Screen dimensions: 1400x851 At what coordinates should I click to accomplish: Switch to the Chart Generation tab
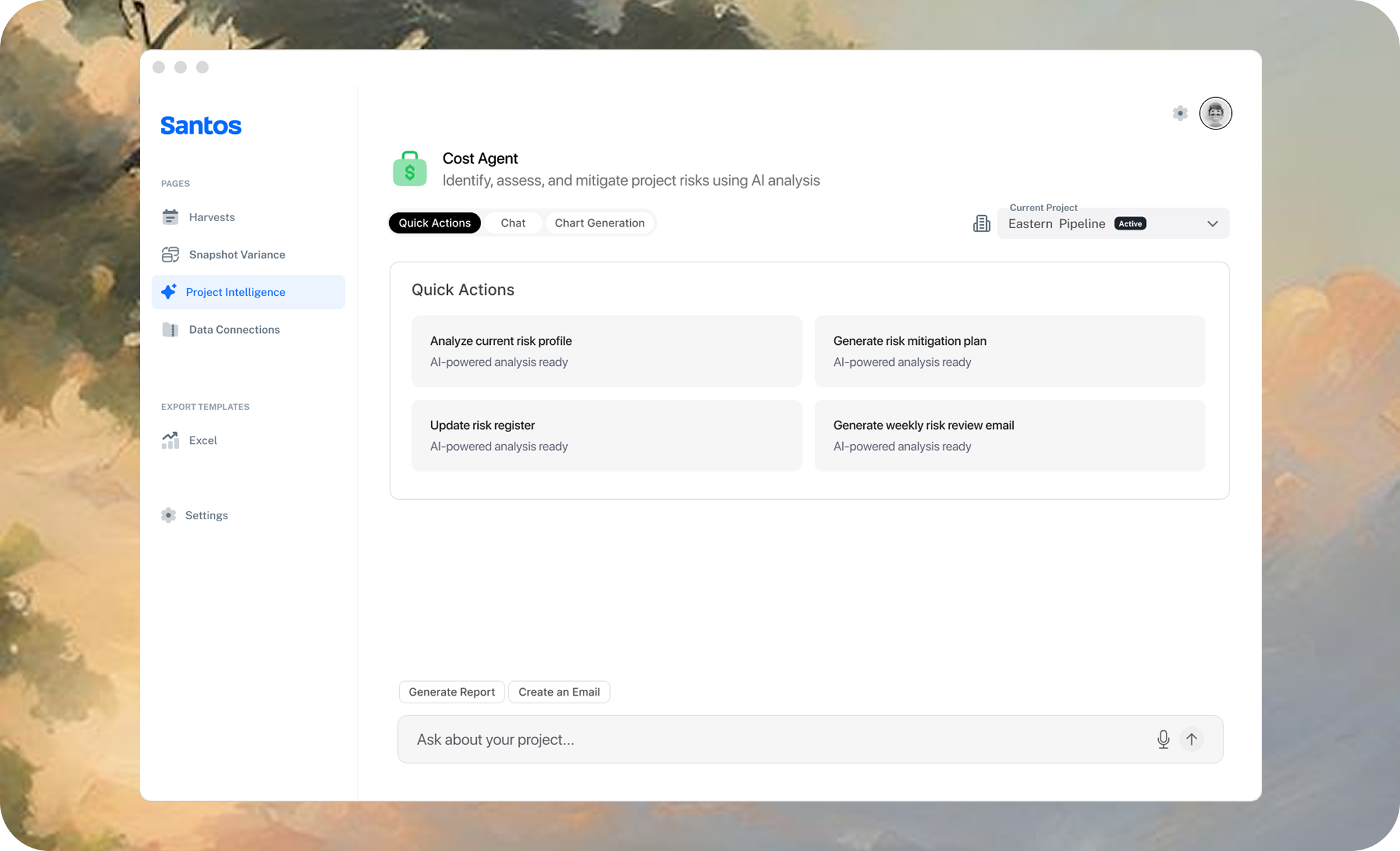599,223
